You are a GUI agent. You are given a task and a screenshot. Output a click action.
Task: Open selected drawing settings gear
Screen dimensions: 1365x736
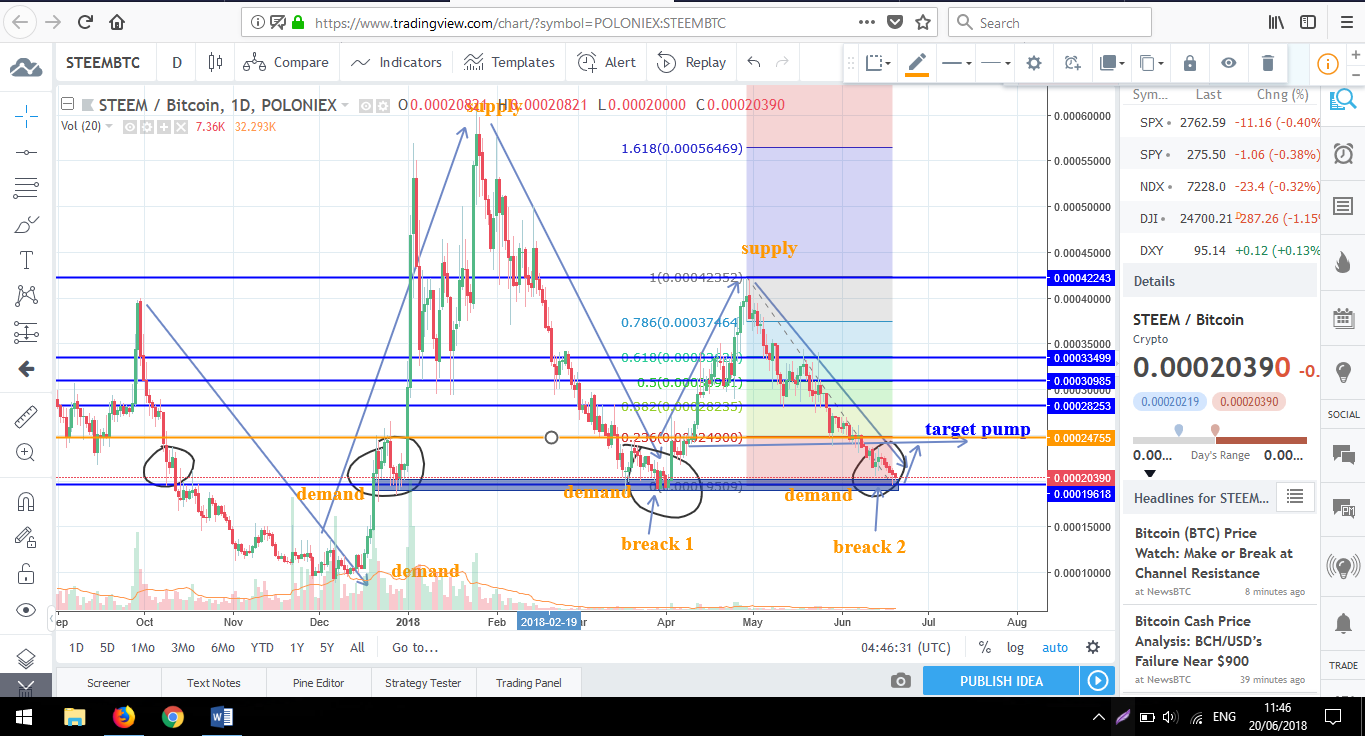click(x=1034, y=63)
